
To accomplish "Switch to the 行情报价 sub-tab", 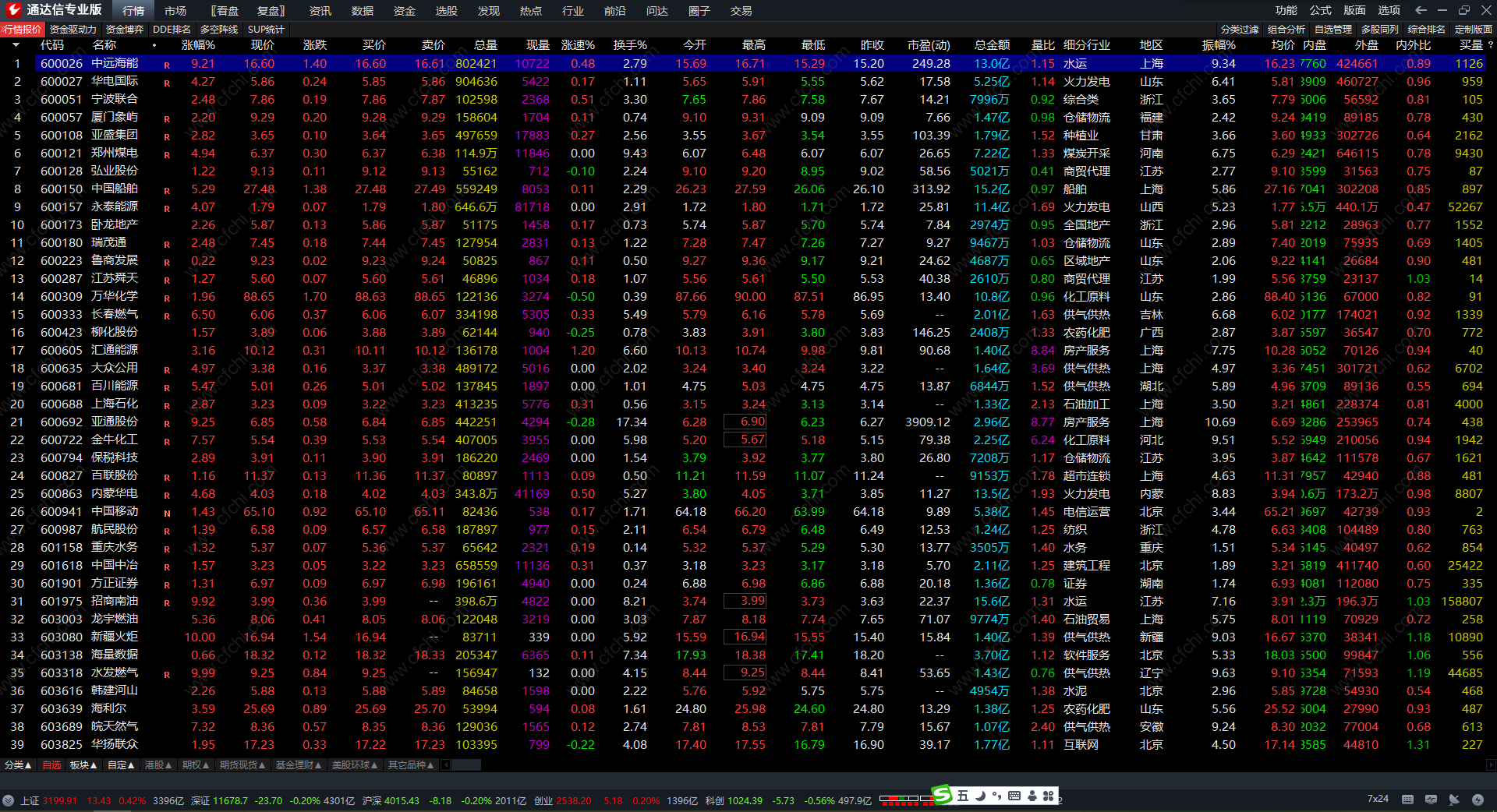I will [x=23, y=30].
